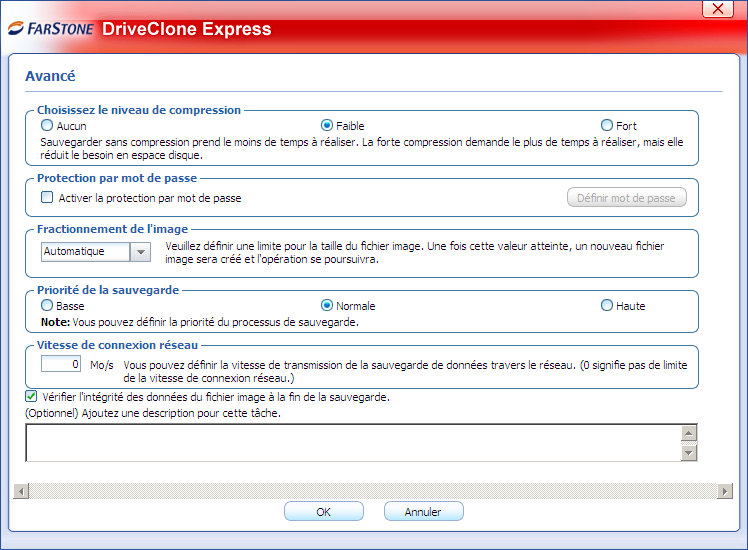748x550 pixels.
Task: Confirm settings with OK button
Action: 323,511
